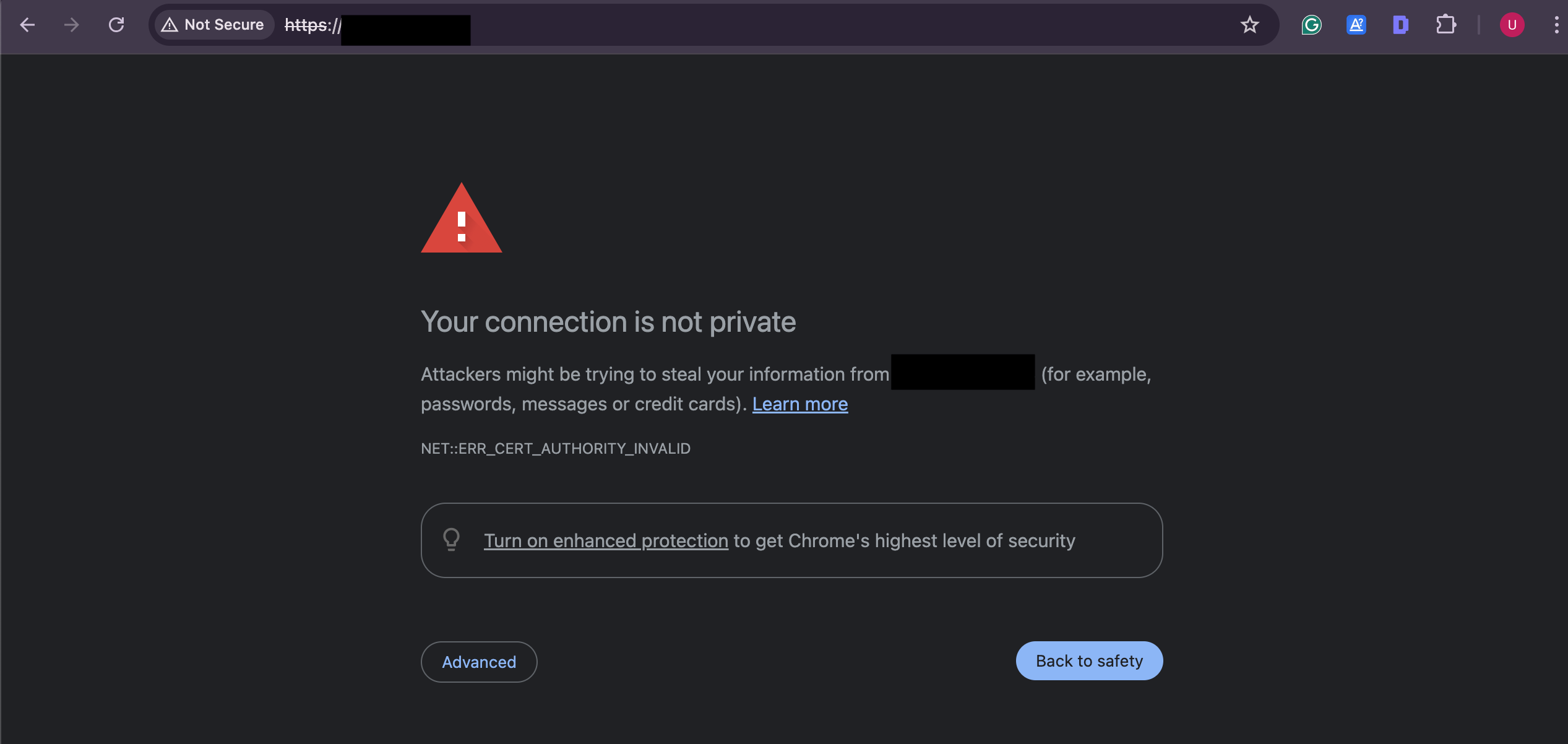Click the Chrome three-dot menu button
This screenshot has height=744, width=1568.
click(1552, 24)
